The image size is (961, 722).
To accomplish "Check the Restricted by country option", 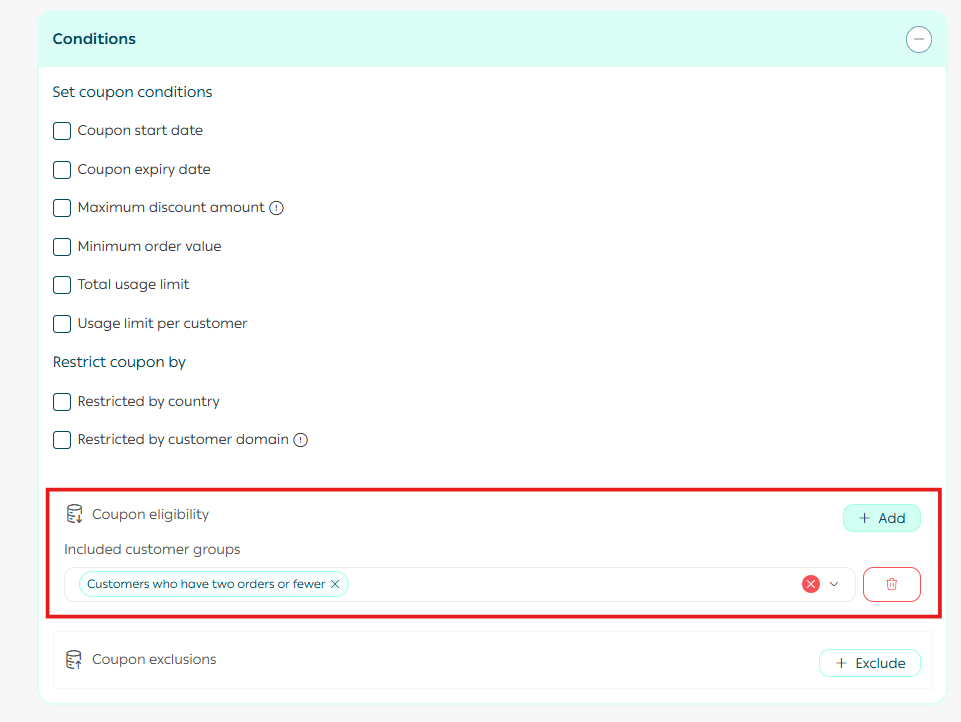I will (x=62, y=402).
